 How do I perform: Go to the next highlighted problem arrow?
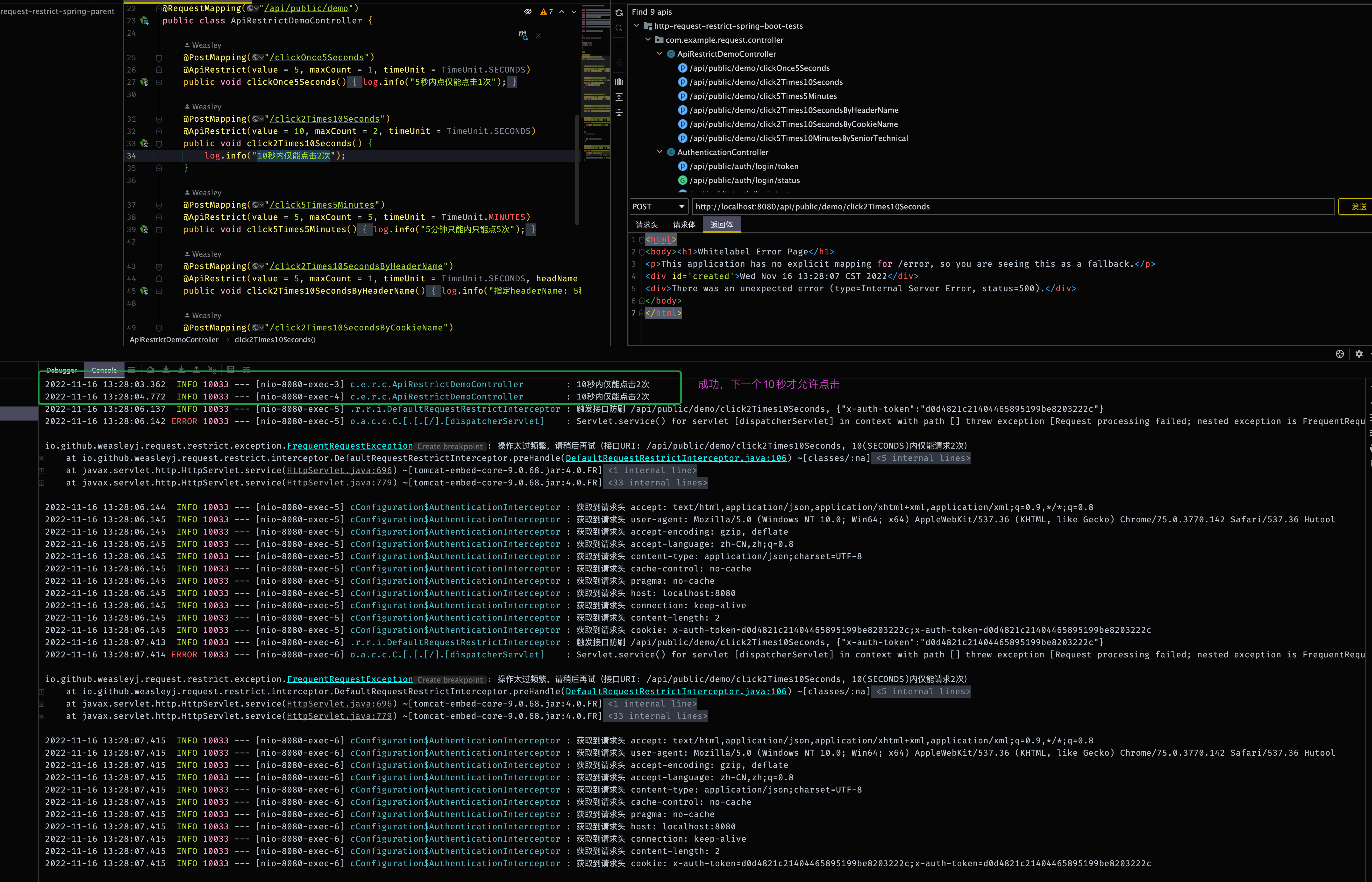tap(574, 11)
